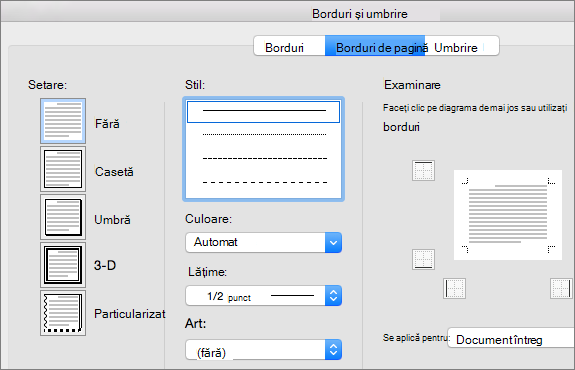Image resolution: width=575 pixels, height=370 pixels.
Task: Select the Fără (none) border setting icon
Action: point(63,121)
